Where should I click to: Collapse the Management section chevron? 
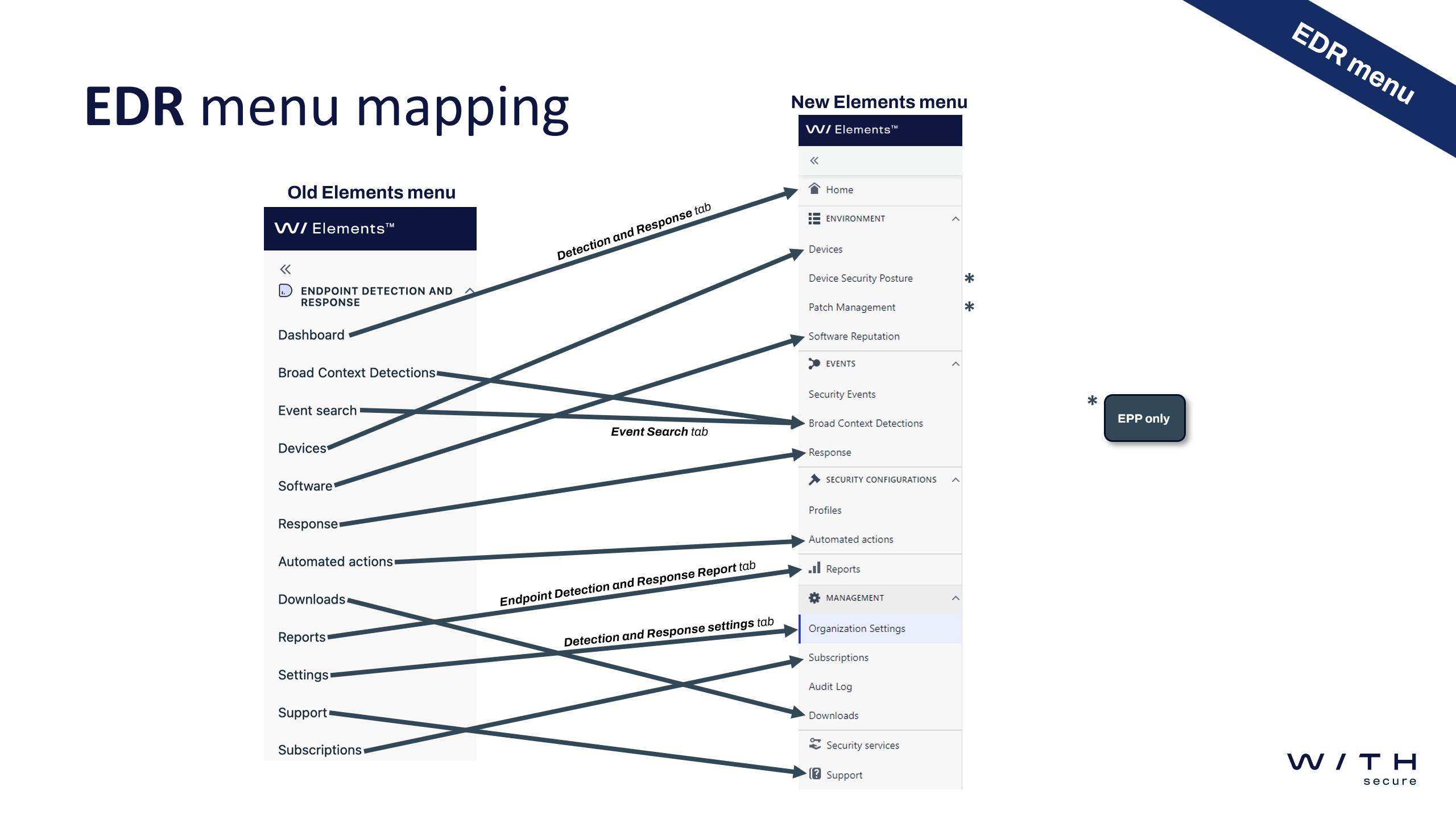coord(955,598)
